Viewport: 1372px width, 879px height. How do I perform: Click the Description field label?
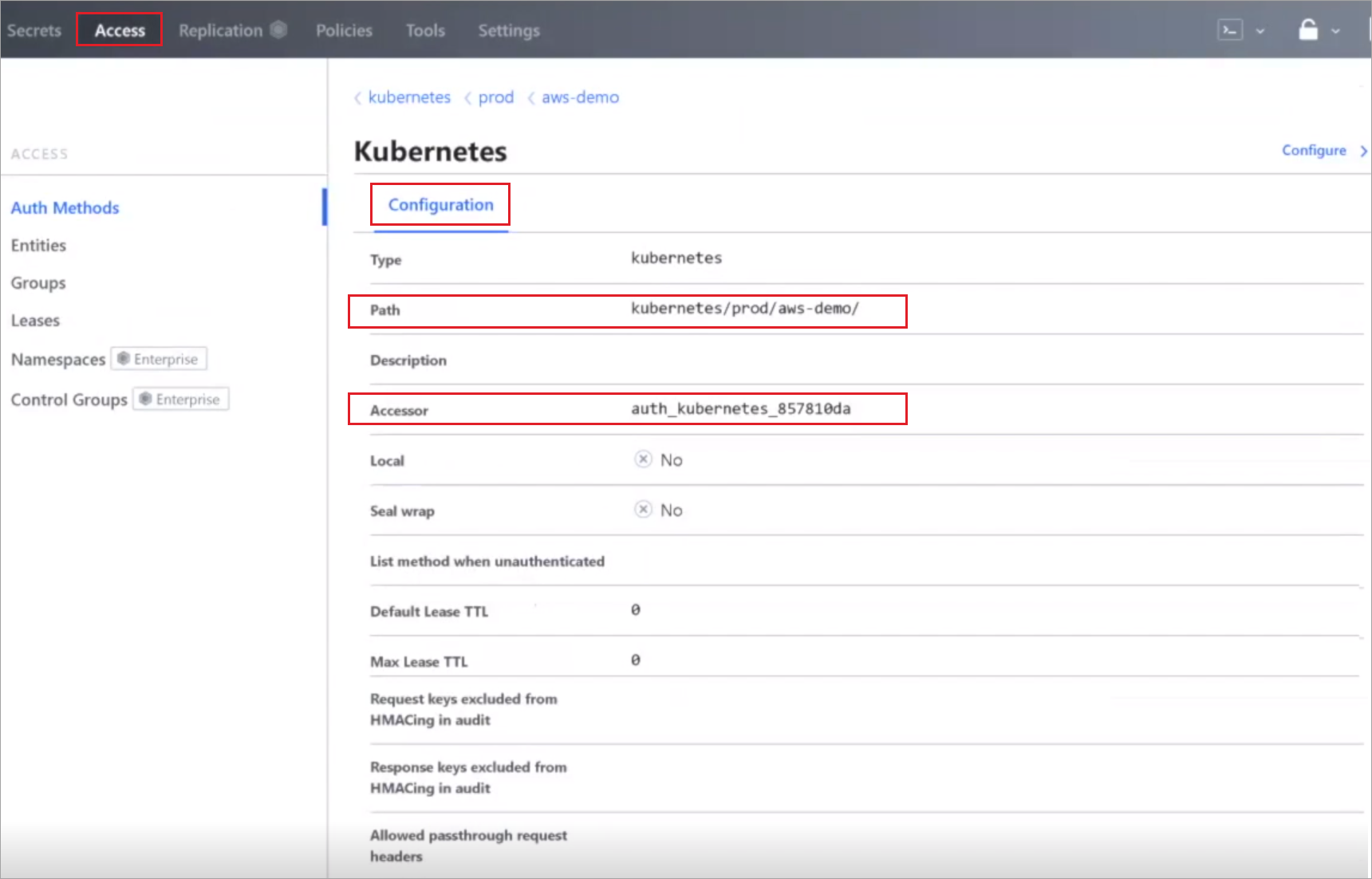(408, 360)
